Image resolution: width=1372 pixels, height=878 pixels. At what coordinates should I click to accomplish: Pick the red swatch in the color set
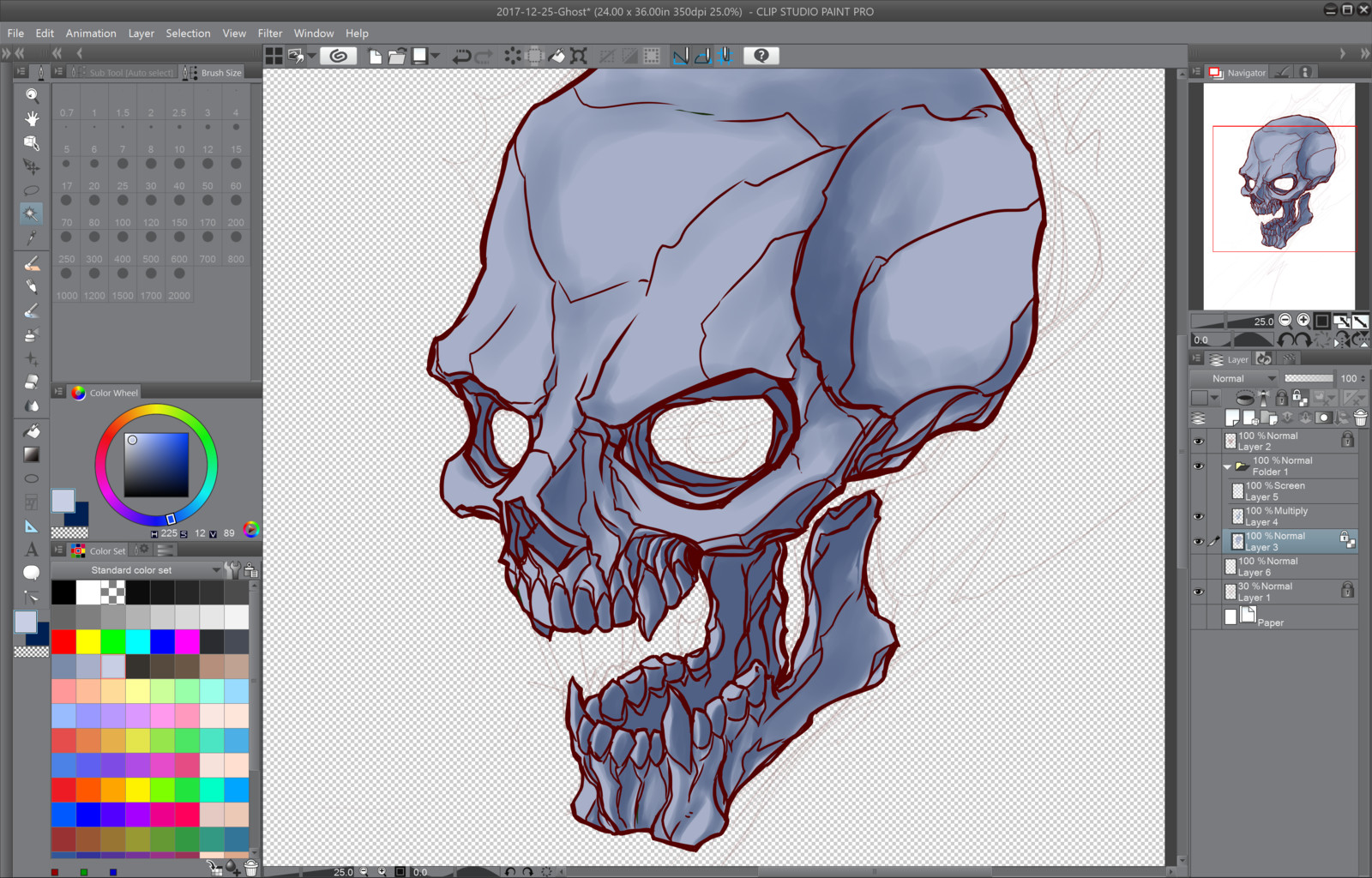pyautogui.click(x=63, y=641)
